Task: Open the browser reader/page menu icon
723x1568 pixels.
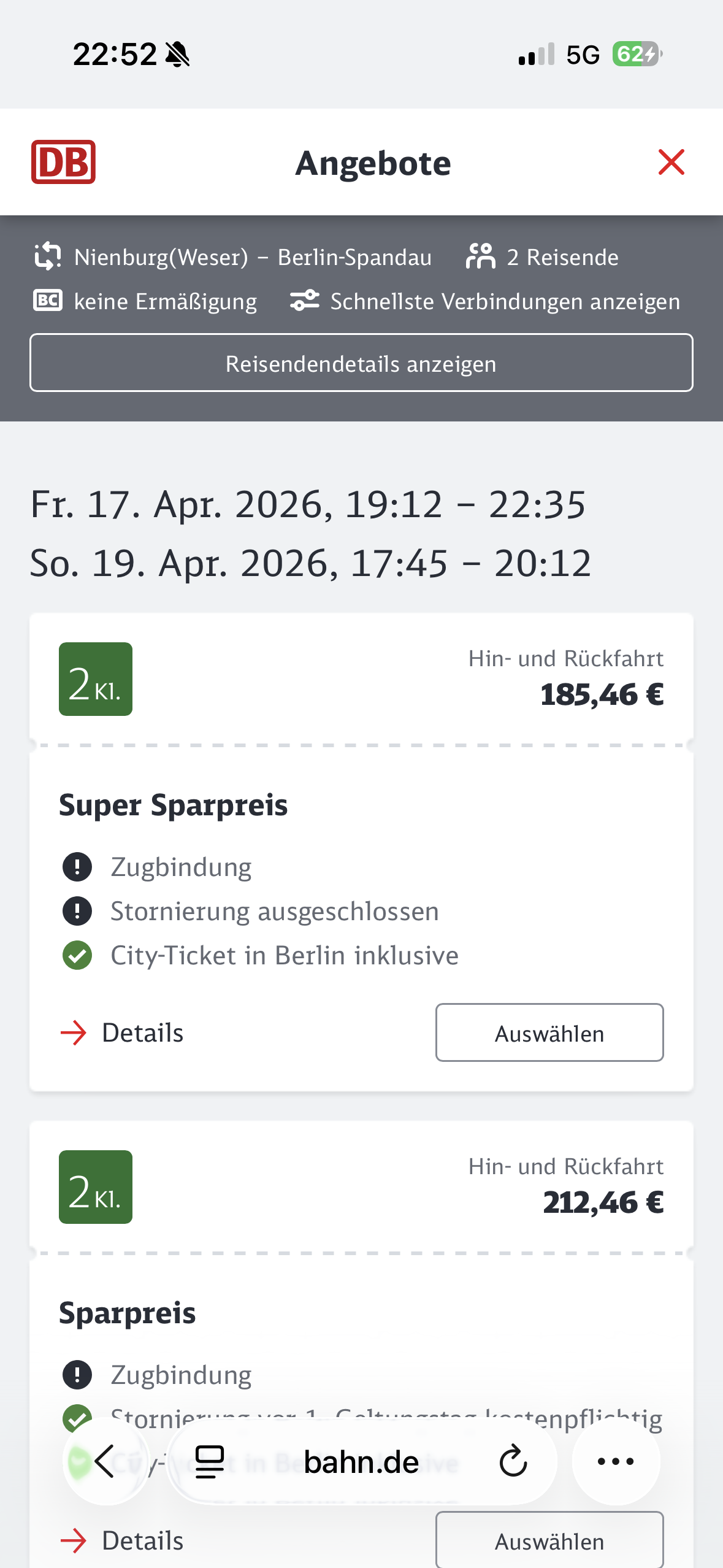Action: tap(210, 1461)
